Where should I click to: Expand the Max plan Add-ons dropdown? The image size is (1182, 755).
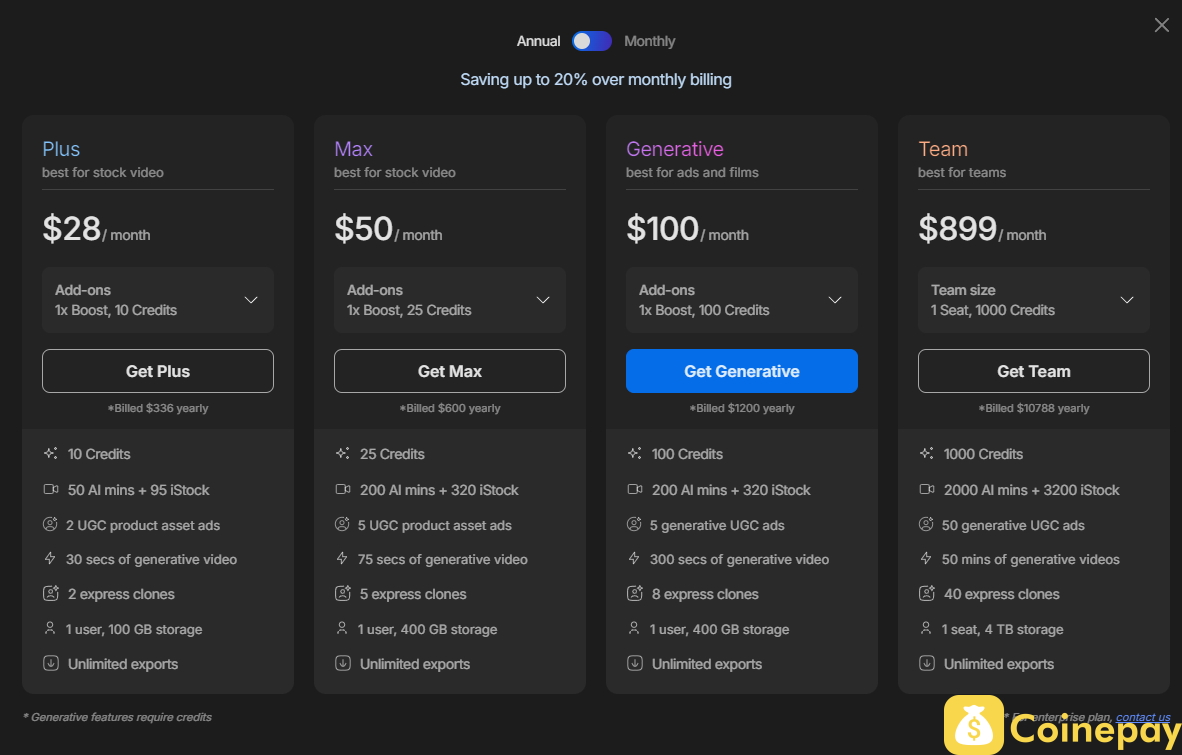[449, 300]
